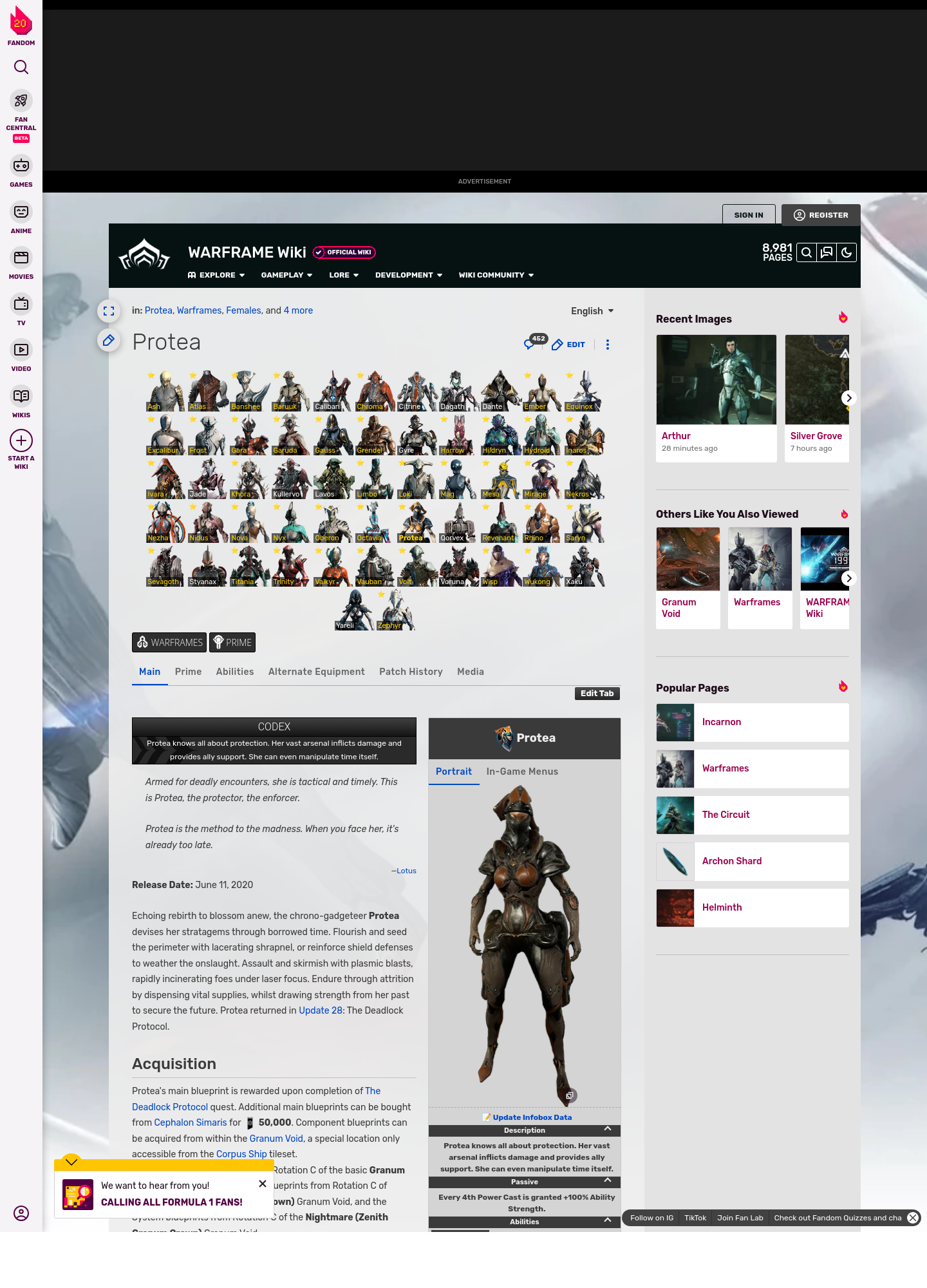Open the Video sidebar icon
This screenshot has height=1288, width=927.
(x=21, y=350)
